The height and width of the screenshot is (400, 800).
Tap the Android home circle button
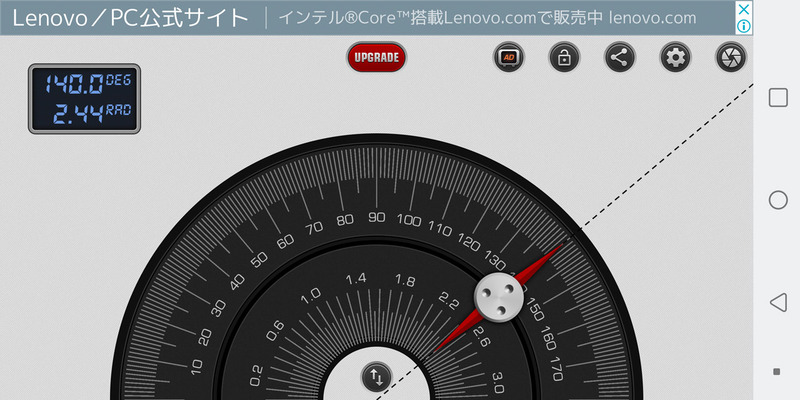(x=778, y=200)
